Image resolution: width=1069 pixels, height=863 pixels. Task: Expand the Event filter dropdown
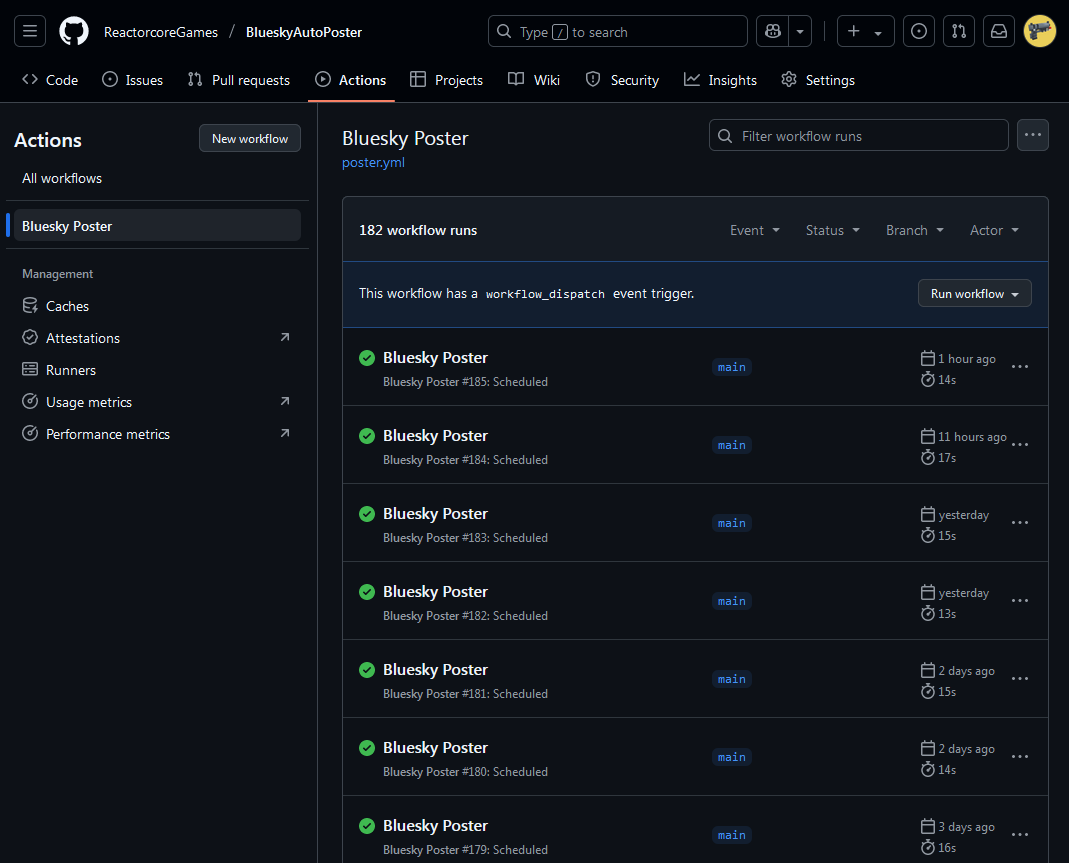[755, 230]
